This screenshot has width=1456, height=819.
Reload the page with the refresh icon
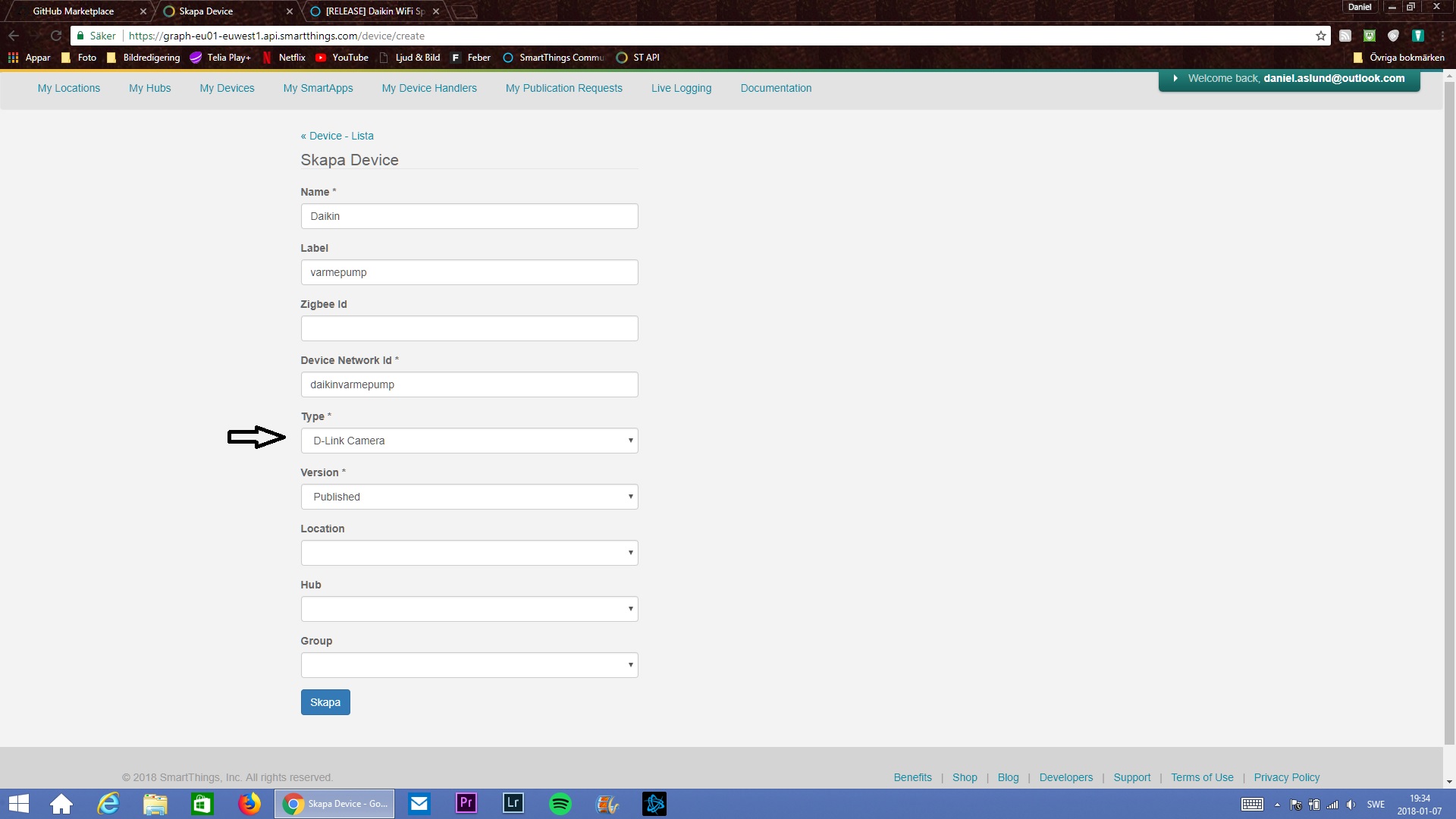(x=55, y=36)
